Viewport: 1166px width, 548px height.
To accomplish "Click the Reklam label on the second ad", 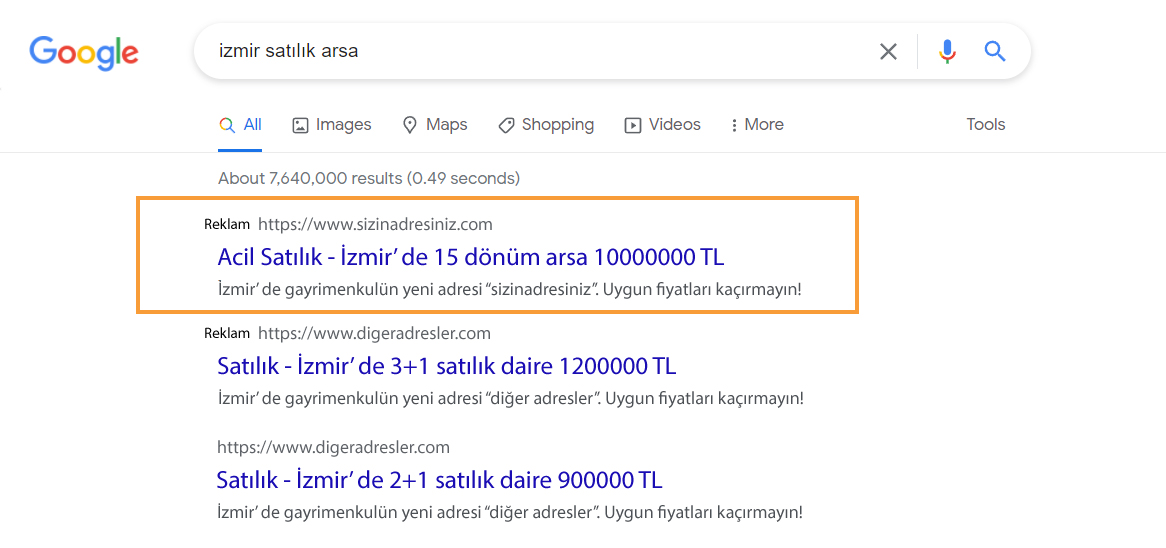I will 227,333.
